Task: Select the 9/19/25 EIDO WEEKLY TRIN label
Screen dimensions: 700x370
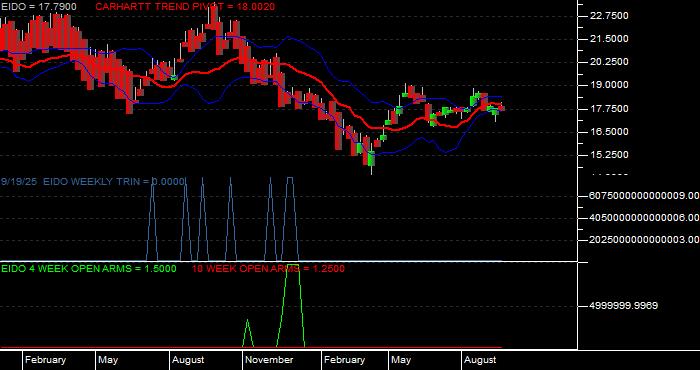Action: [92, 182]
